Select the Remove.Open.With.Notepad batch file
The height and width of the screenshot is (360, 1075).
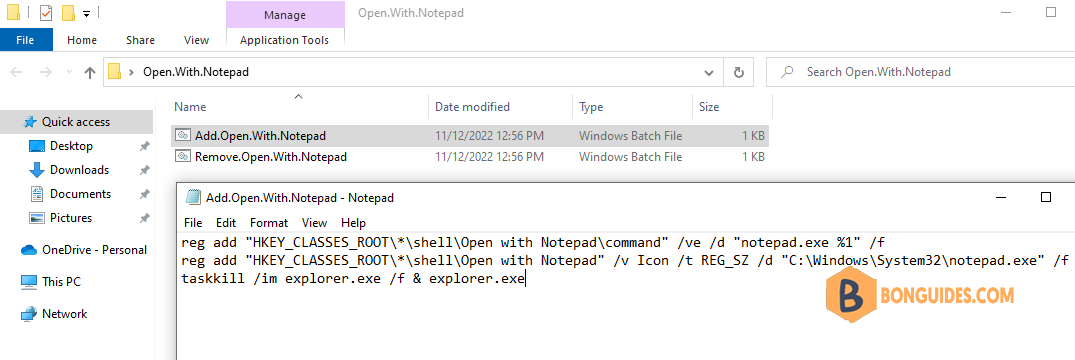click(470, 157)
